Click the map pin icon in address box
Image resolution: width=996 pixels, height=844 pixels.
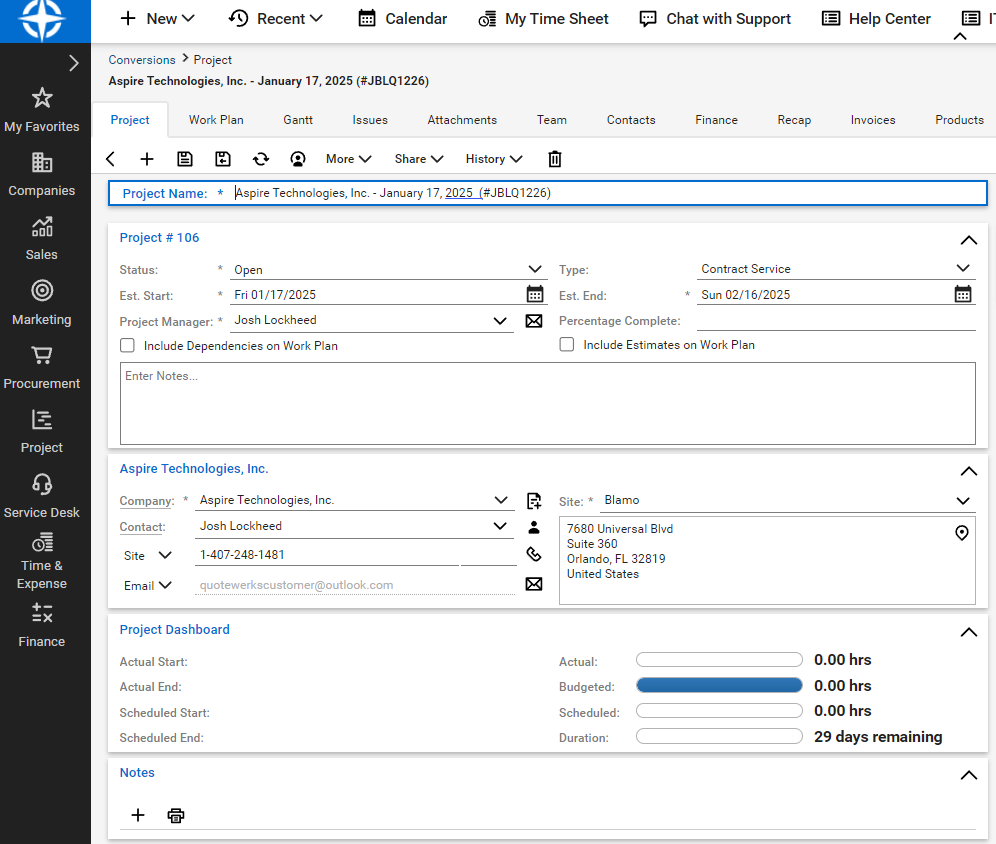click(x=962, y=533)
